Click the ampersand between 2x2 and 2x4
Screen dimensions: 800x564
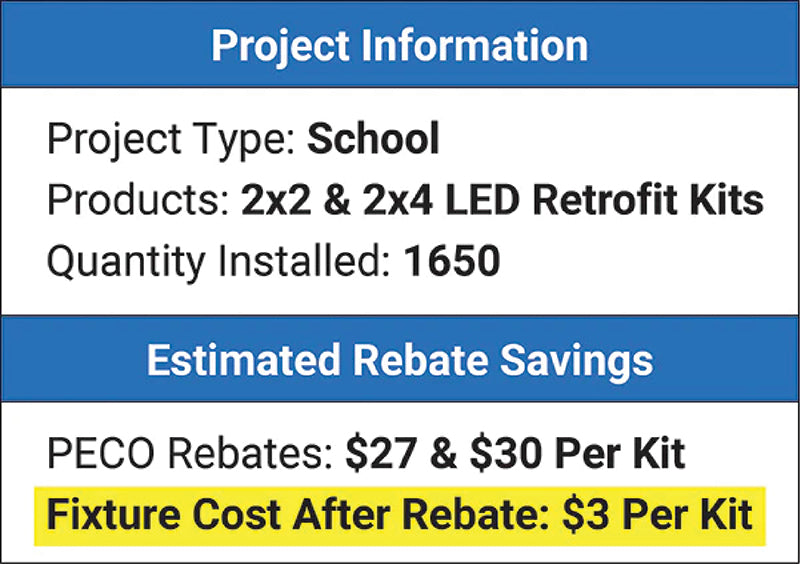[x=337, y=200]
